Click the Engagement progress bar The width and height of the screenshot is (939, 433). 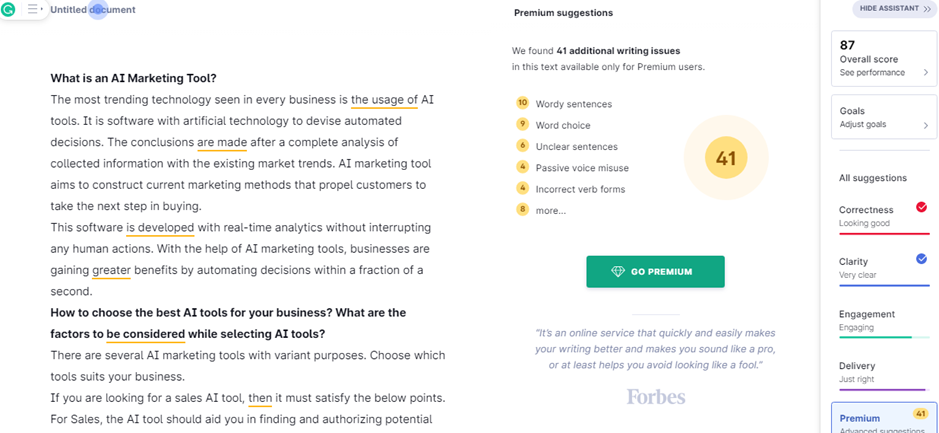[884, 337]
